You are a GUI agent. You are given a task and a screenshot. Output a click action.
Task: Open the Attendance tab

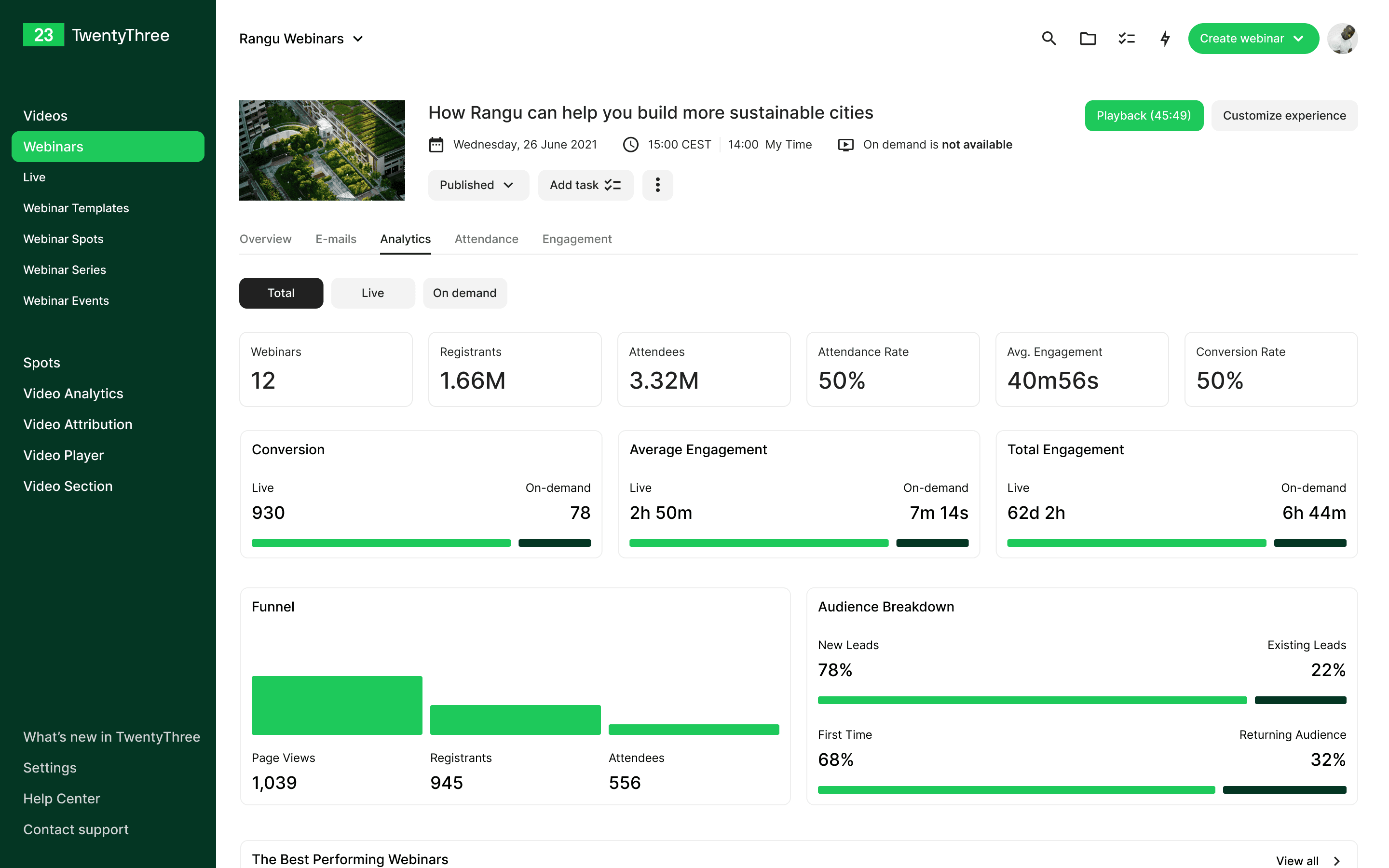coord(486,239)
